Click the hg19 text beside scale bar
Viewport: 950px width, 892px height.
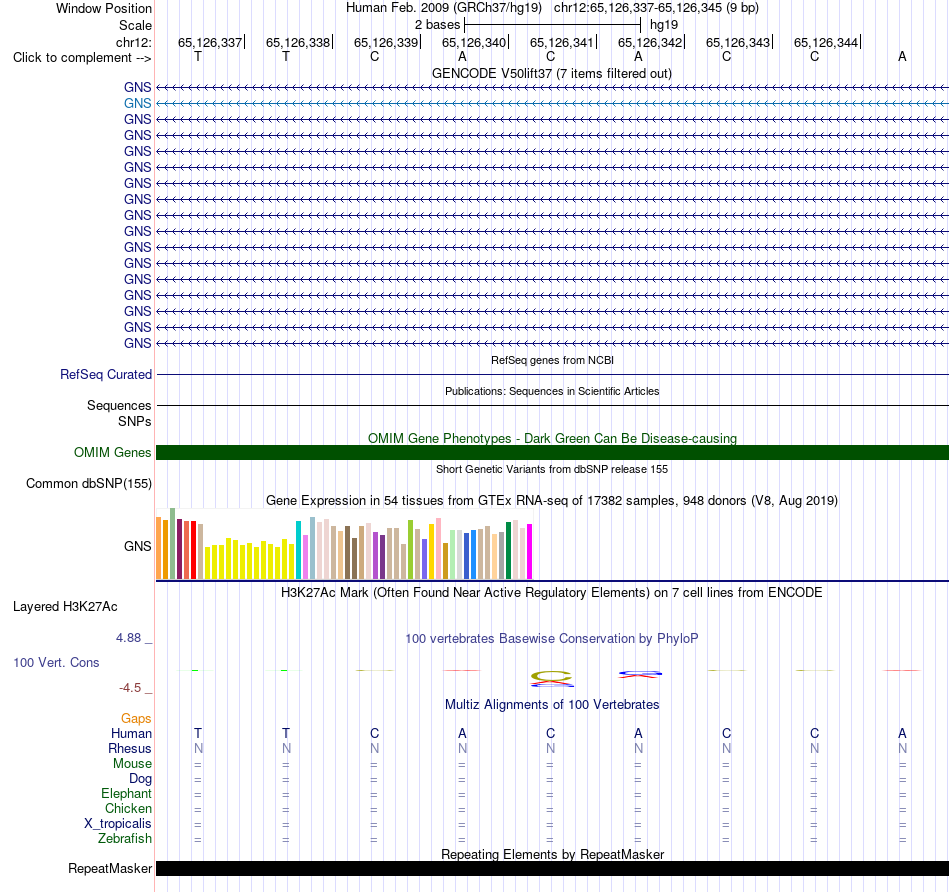click(664, 25)
